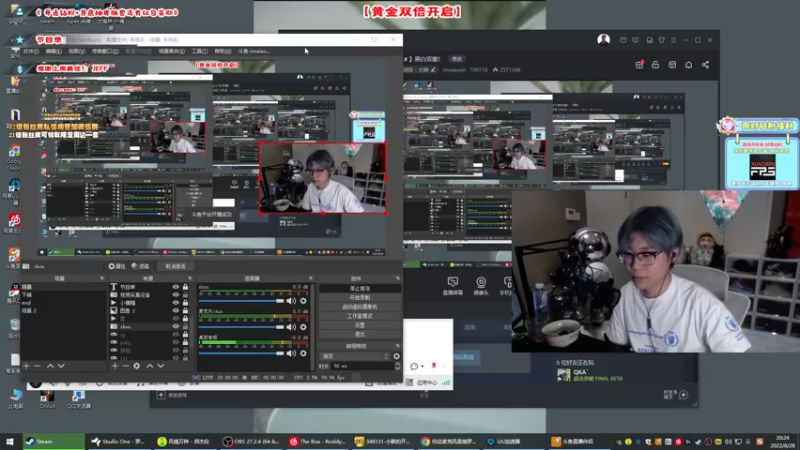This screenshot has height=450, width=800.
Task: Move selected source down
Action: pyautogui.click(x=161, y=366)
